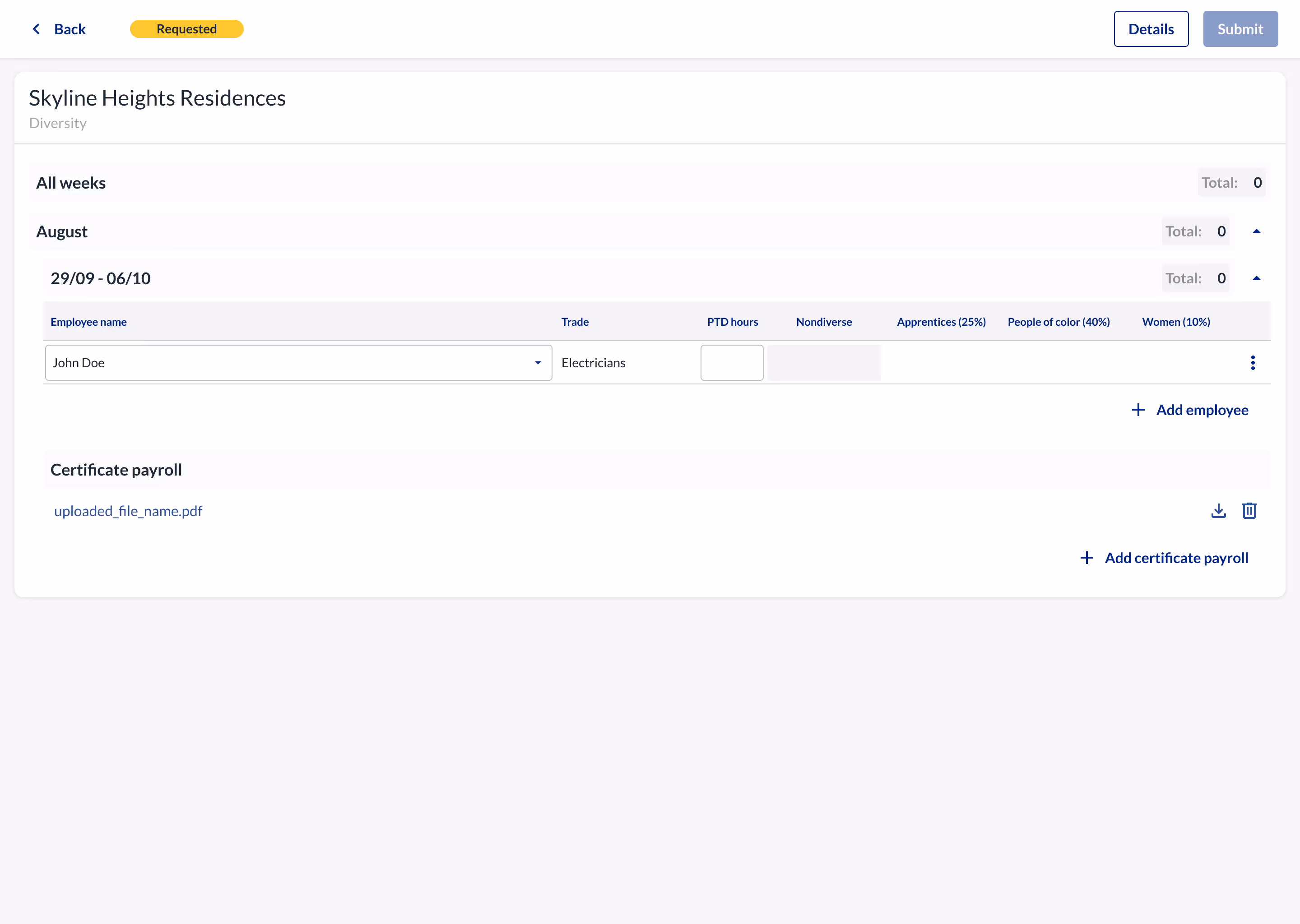Click the Trade column header
1300x924 pixels.
tap(575, 322)
